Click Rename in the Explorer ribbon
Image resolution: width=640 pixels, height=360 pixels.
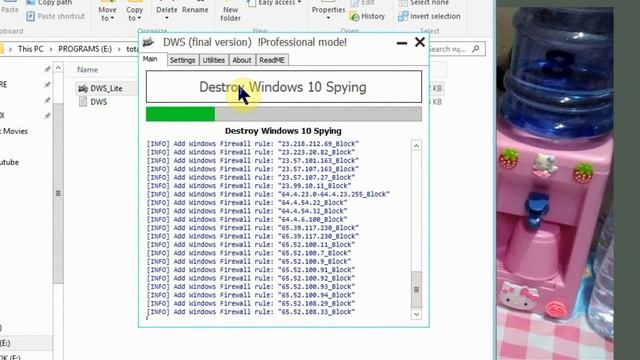(x=195, y=10)
